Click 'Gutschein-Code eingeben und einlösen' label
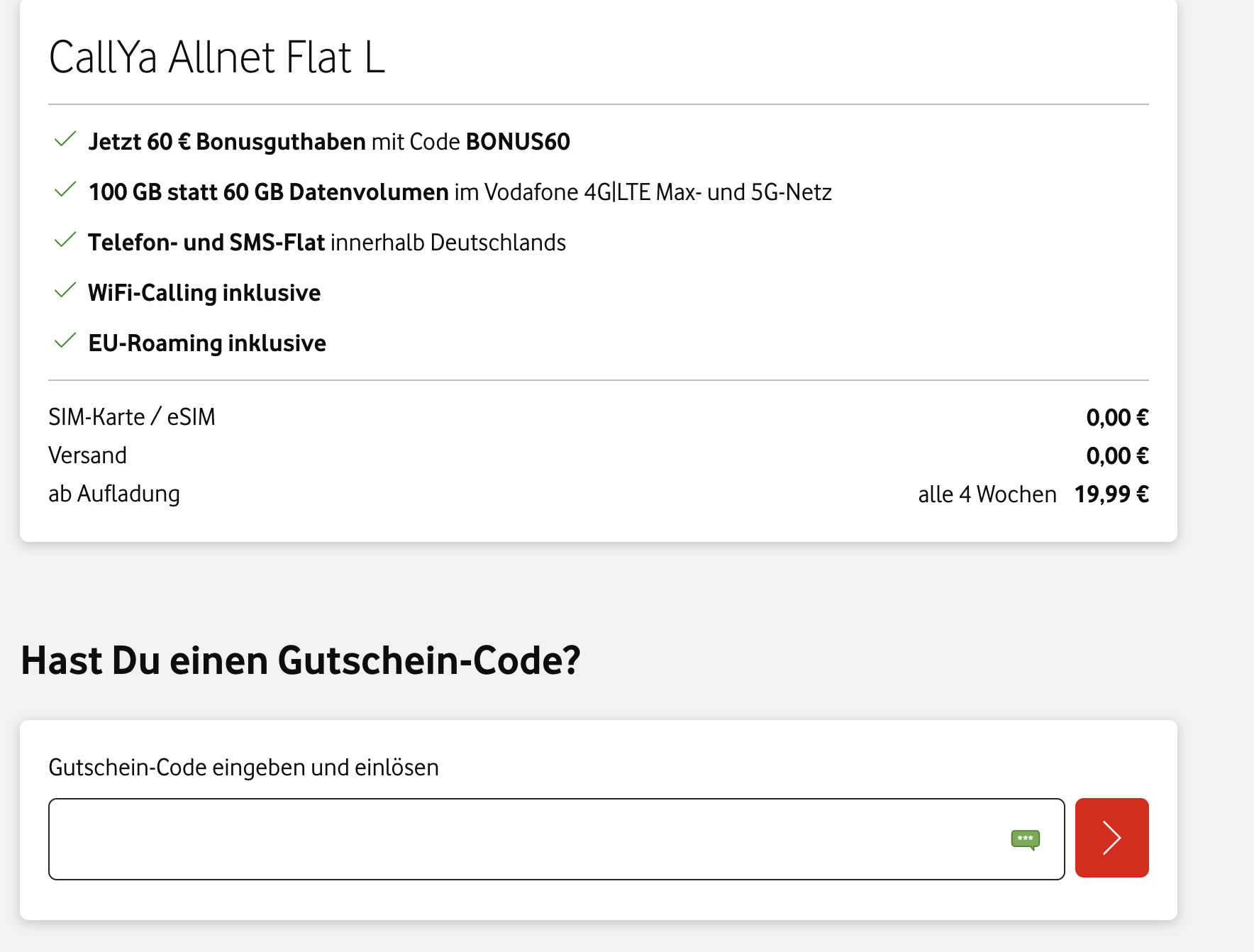 point(243,768)
